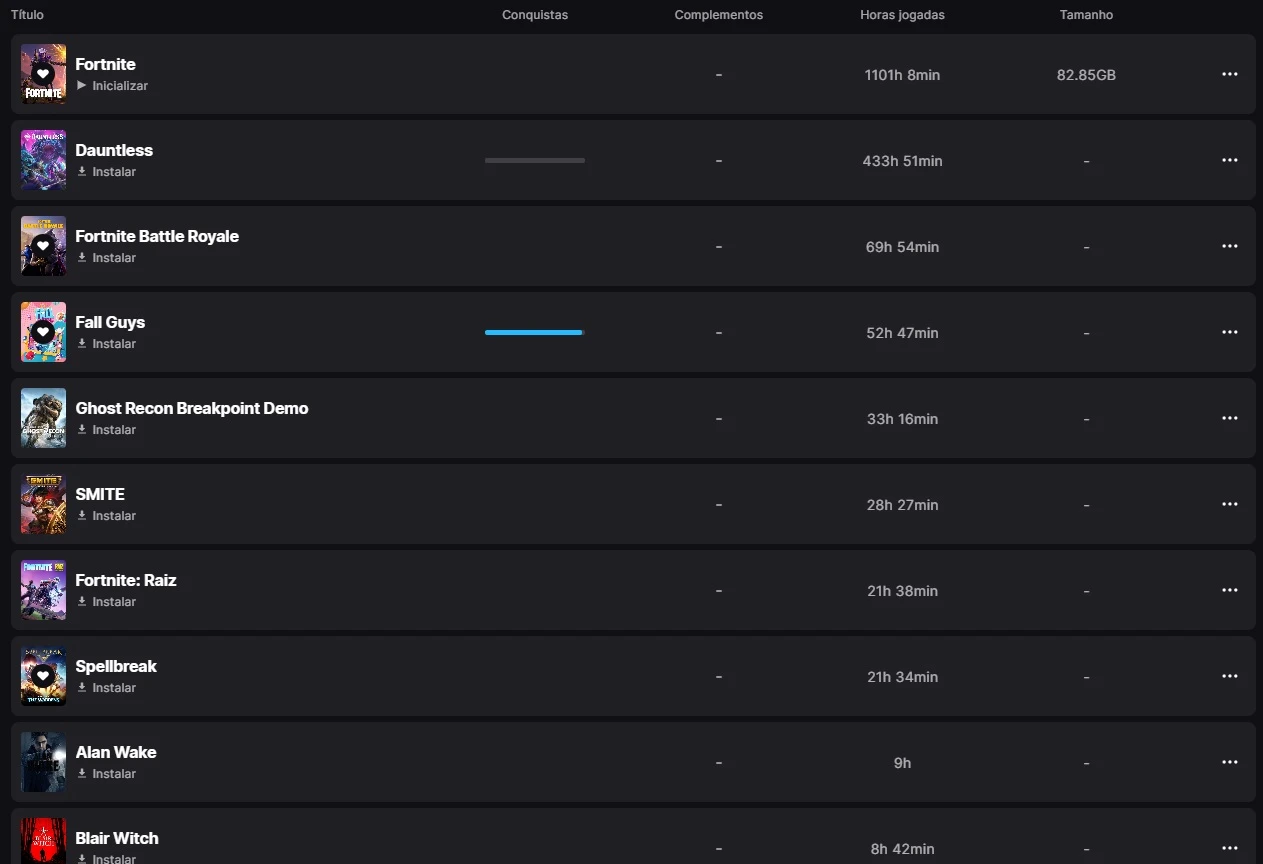Sort by the Horas jogadas column

(x=902, y=15)
